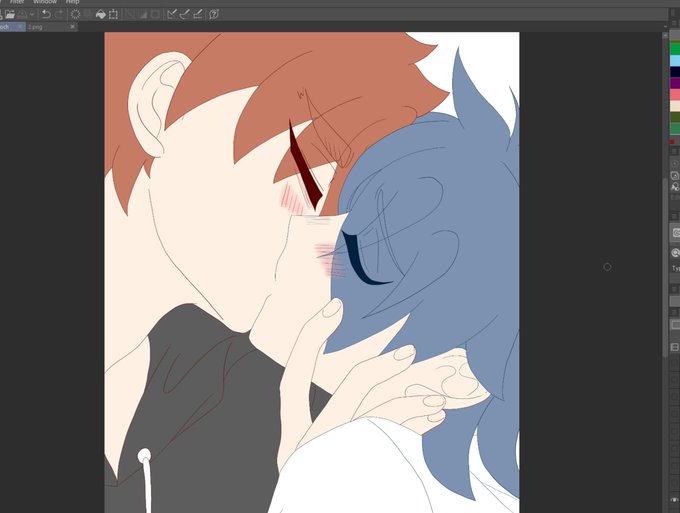Screen dimensions: 680x513
Task: Pick the beige skin-tone swatch
Action: (x=675, y=106)
